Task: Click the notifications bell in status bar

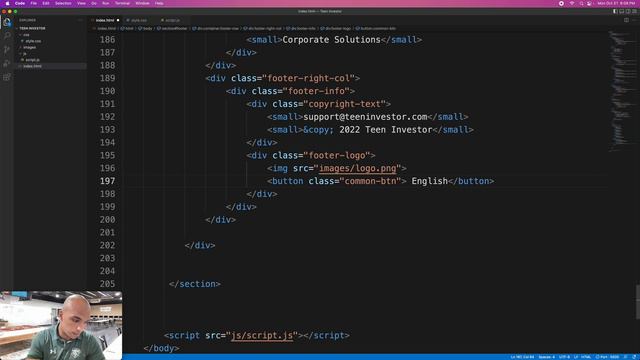Action: (635, 357)
